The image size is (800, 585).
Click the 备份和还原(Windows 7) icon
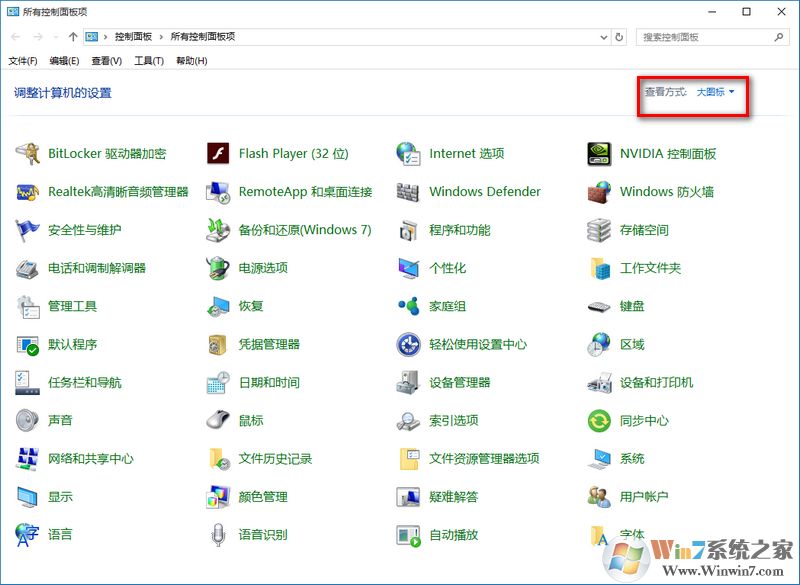click(x=218, y=230)
